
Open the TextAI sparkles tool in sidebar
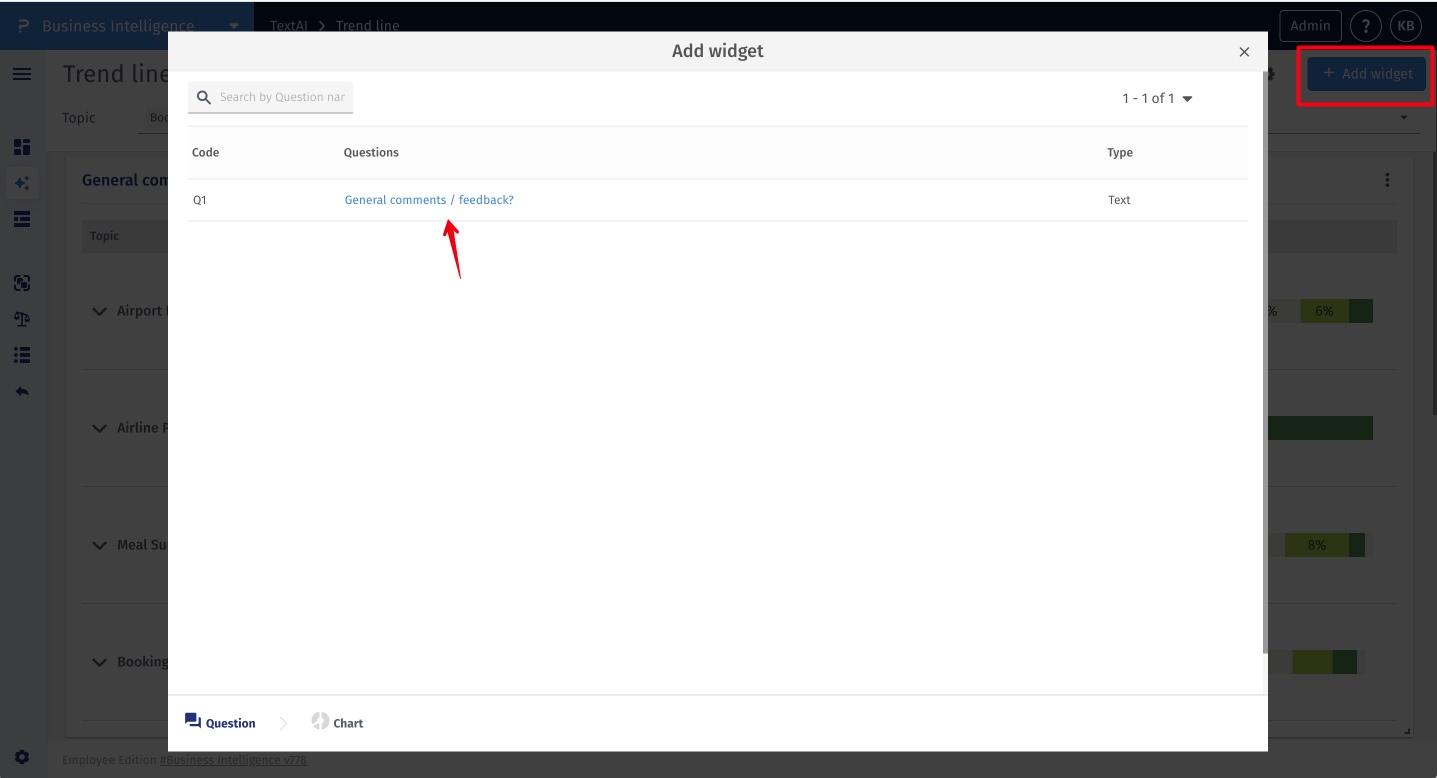coord(21,182)
